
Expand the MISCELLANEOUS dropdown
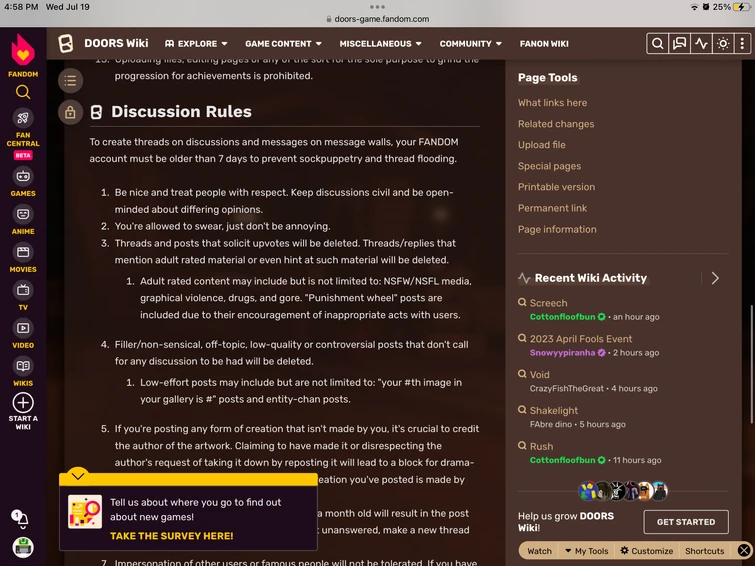(x=380, y=44)
